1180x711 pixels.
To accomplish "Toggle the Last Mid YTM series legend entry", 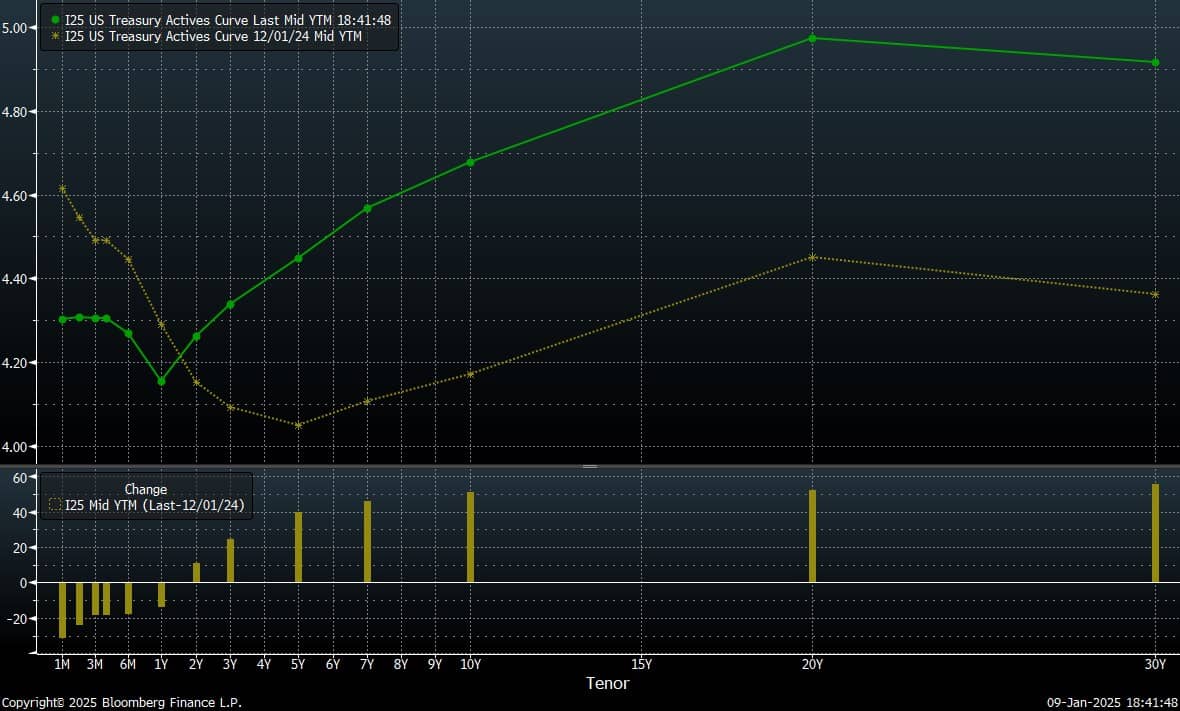I will (x=227, y=20).
